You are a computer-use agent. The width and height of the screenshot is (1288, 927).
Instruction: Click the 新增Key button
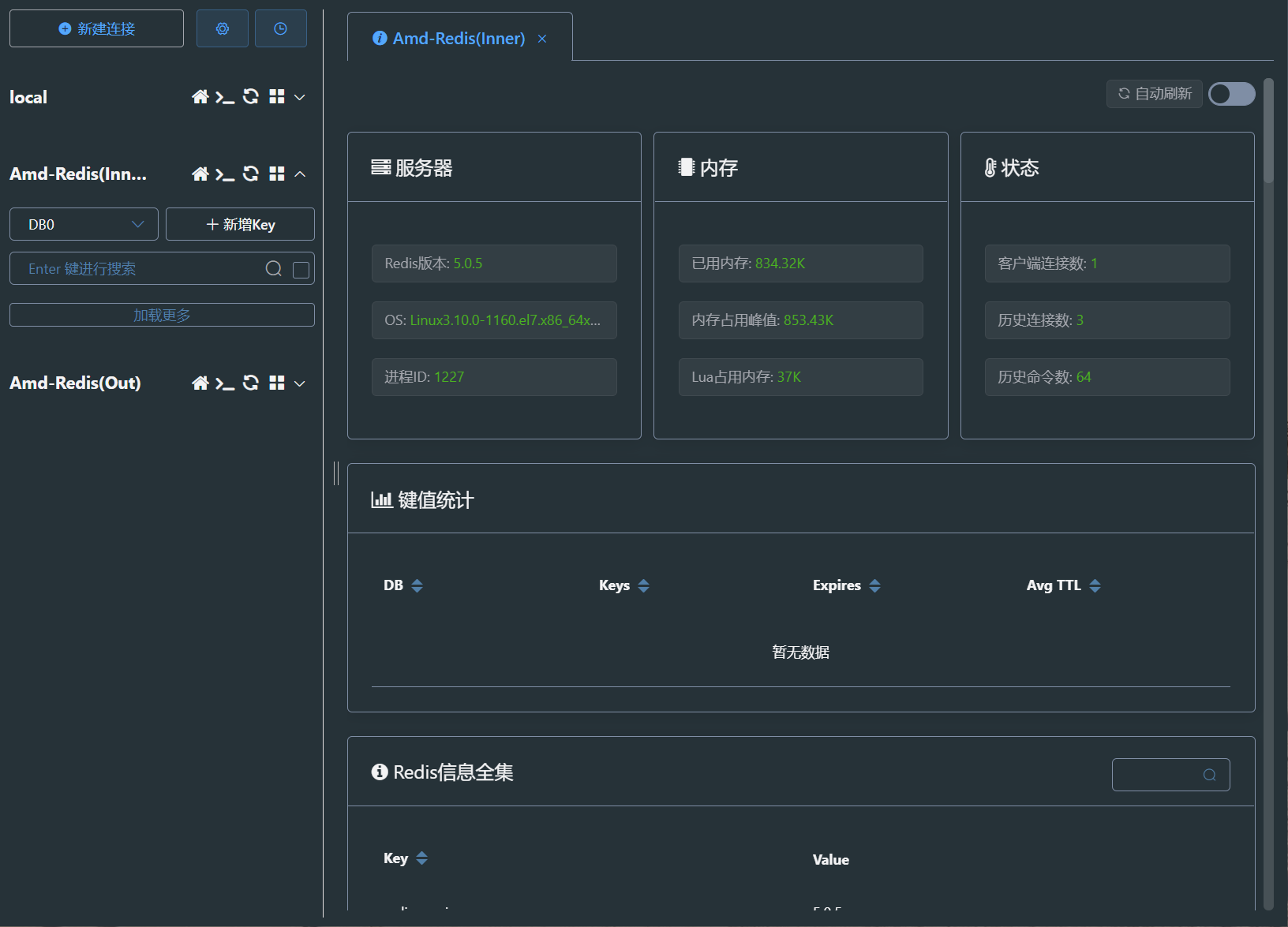tap(240, 224)
